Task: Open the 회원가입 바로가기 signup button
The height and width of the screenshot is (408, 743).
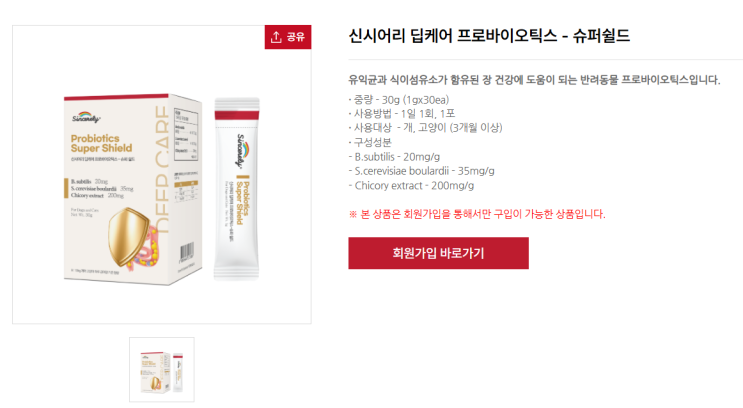Action: 438,253
